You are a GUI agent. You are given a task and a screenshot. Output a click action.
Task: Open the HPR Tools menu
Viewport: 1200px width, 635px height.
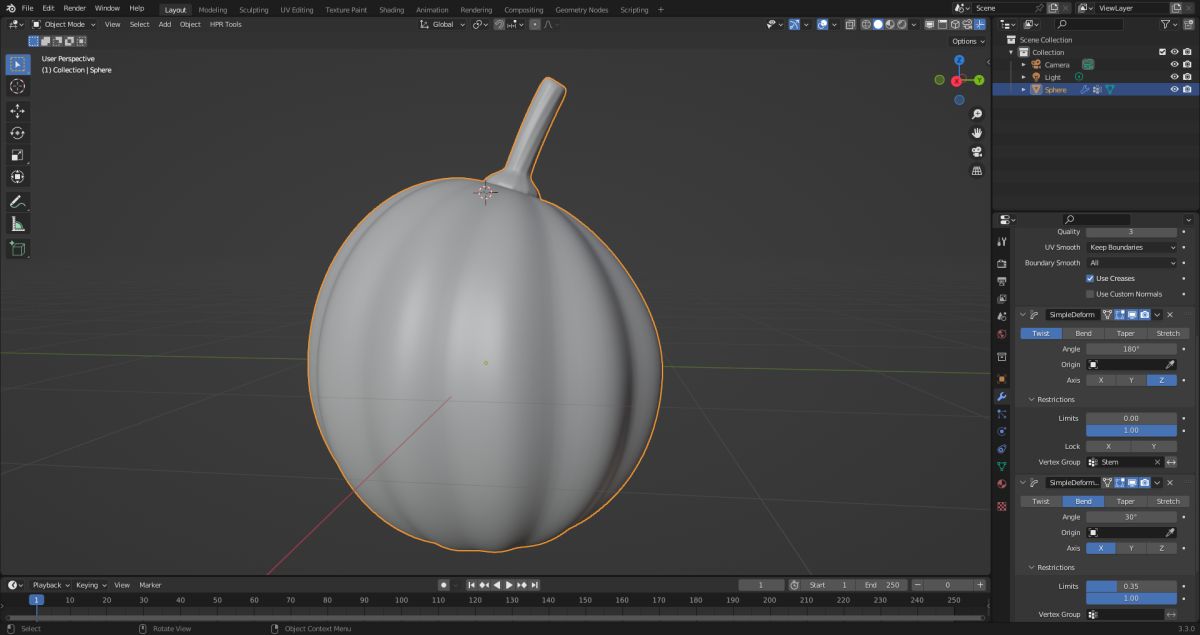[225, 24]
